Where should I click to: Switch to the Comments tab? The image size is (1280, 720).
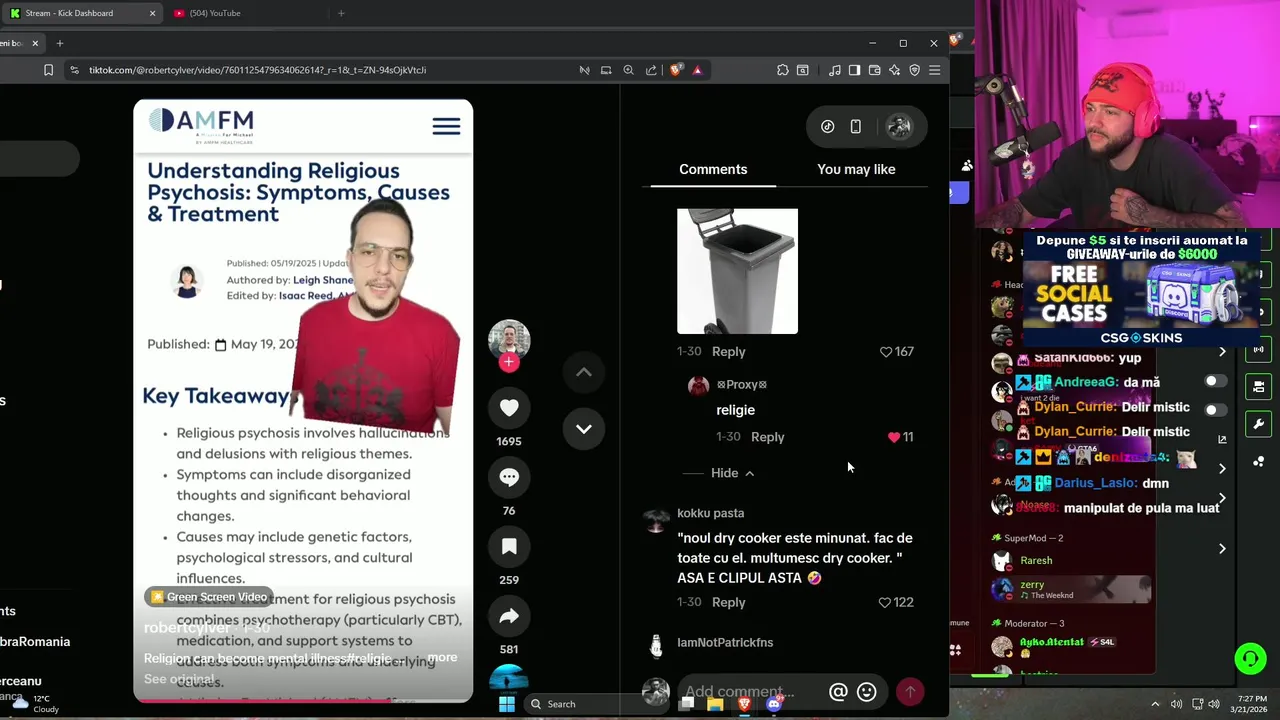(x=713, y=169)
